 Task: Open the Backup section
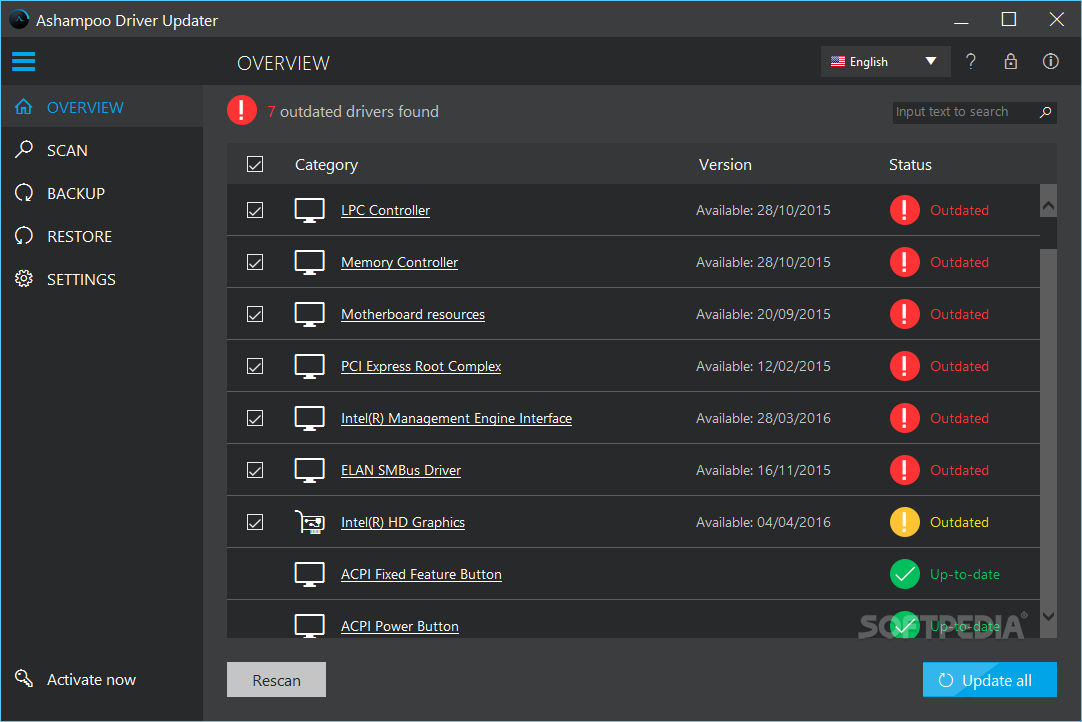click(75, 193)
